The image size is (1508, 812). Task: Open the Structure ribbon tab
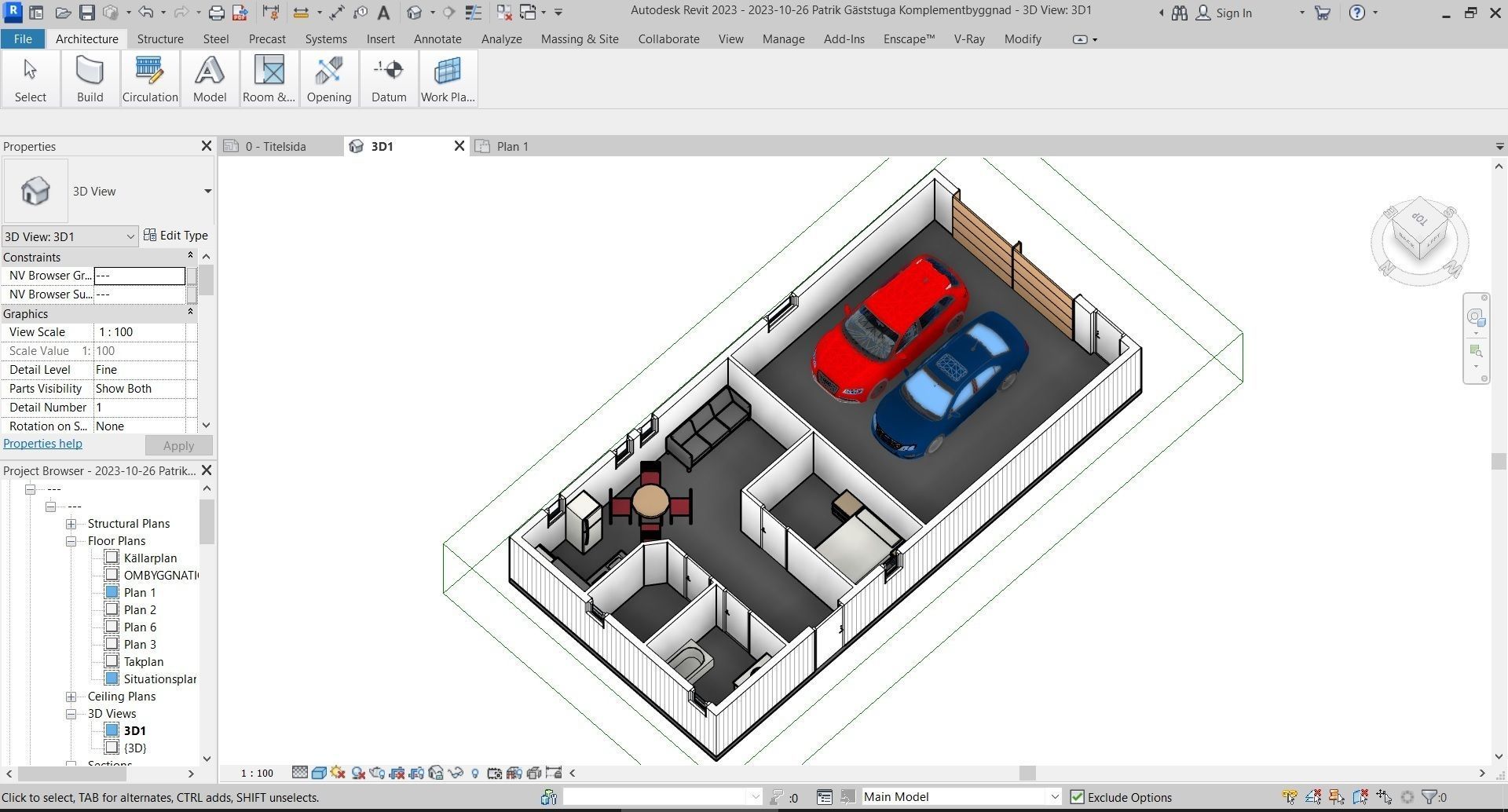160,38
